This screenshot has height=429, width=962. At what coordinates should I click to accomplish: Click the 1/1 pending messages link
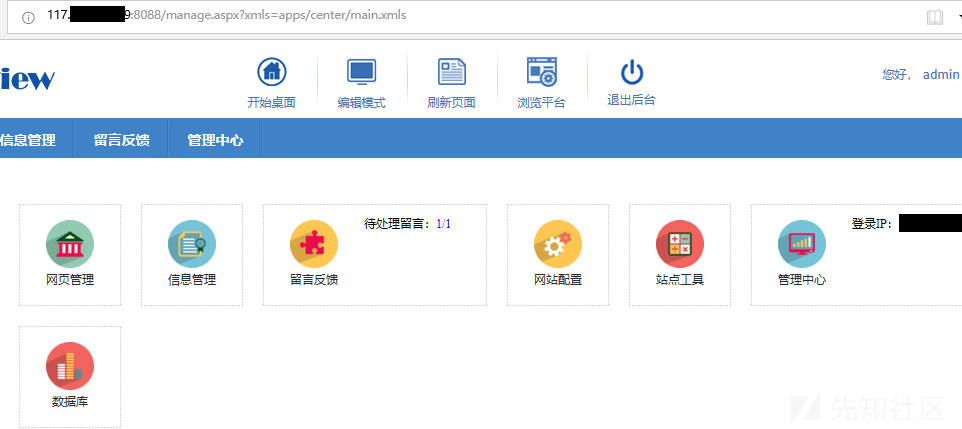(444, 224)
